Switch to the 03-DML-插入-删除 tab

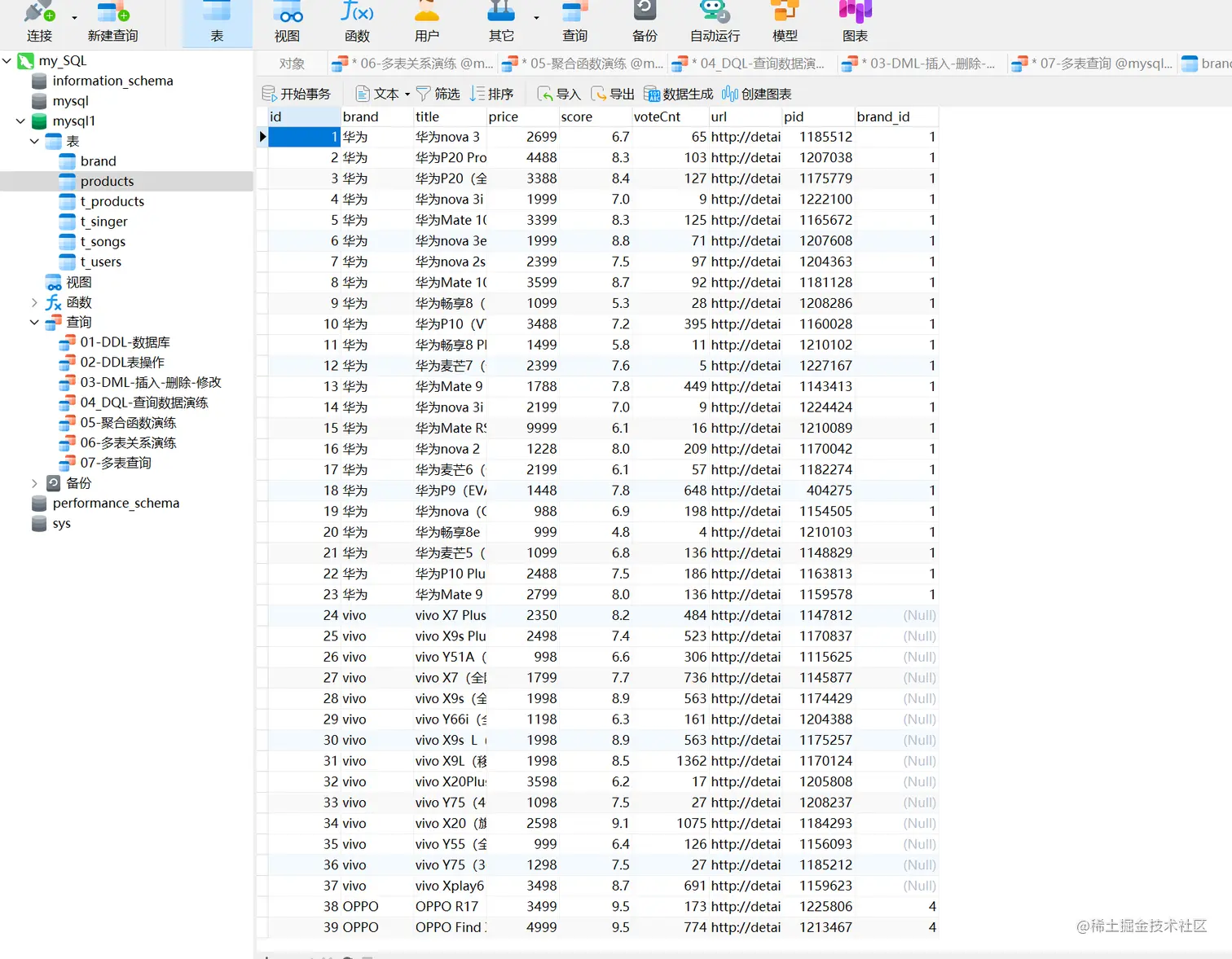coord(922,64)
